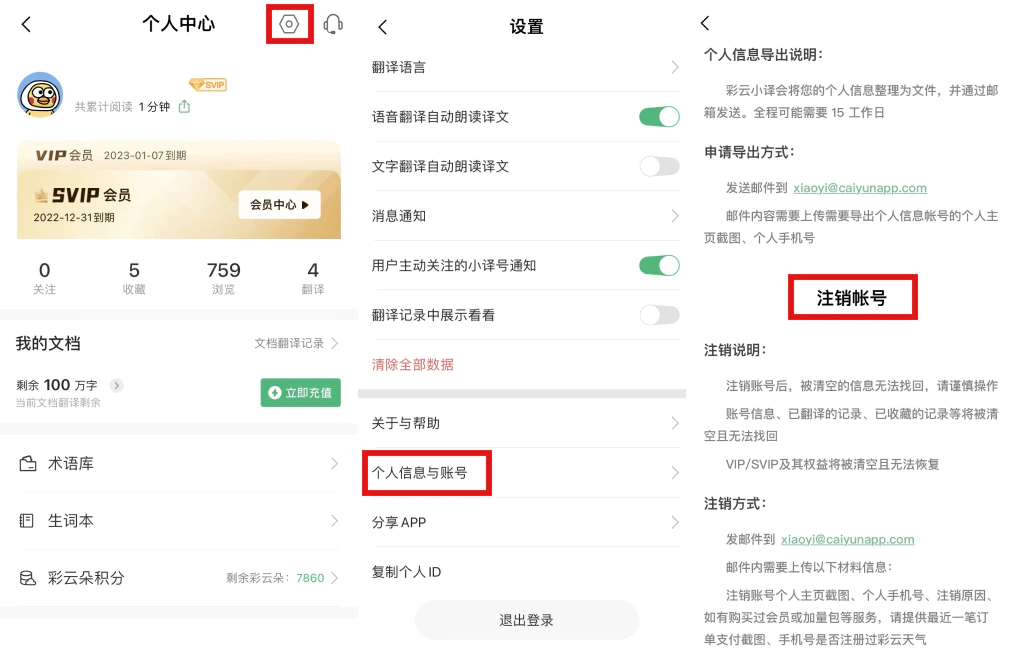
Task: Disable 语音翻译自动朗读译文 switch
Action: (659, 117)
